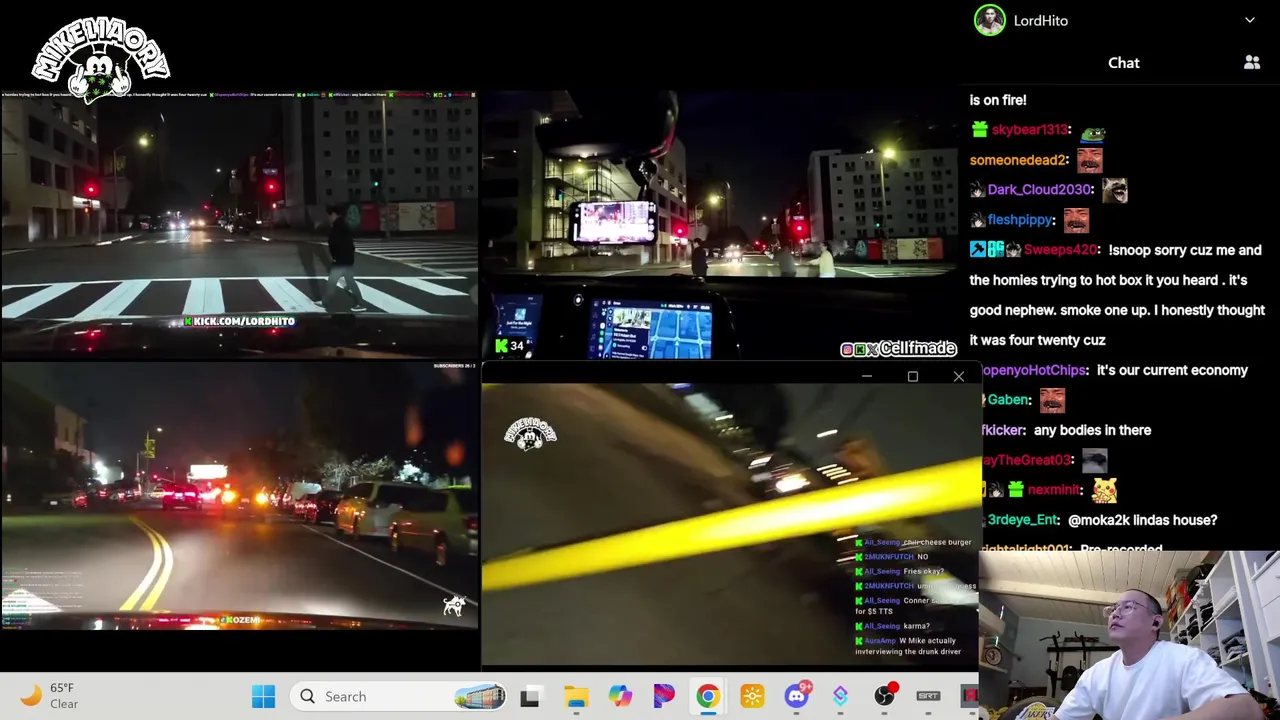Click the Pepe emote by skybear1313
This screenshot has width=1280, height=720.
pos(1093,131)
